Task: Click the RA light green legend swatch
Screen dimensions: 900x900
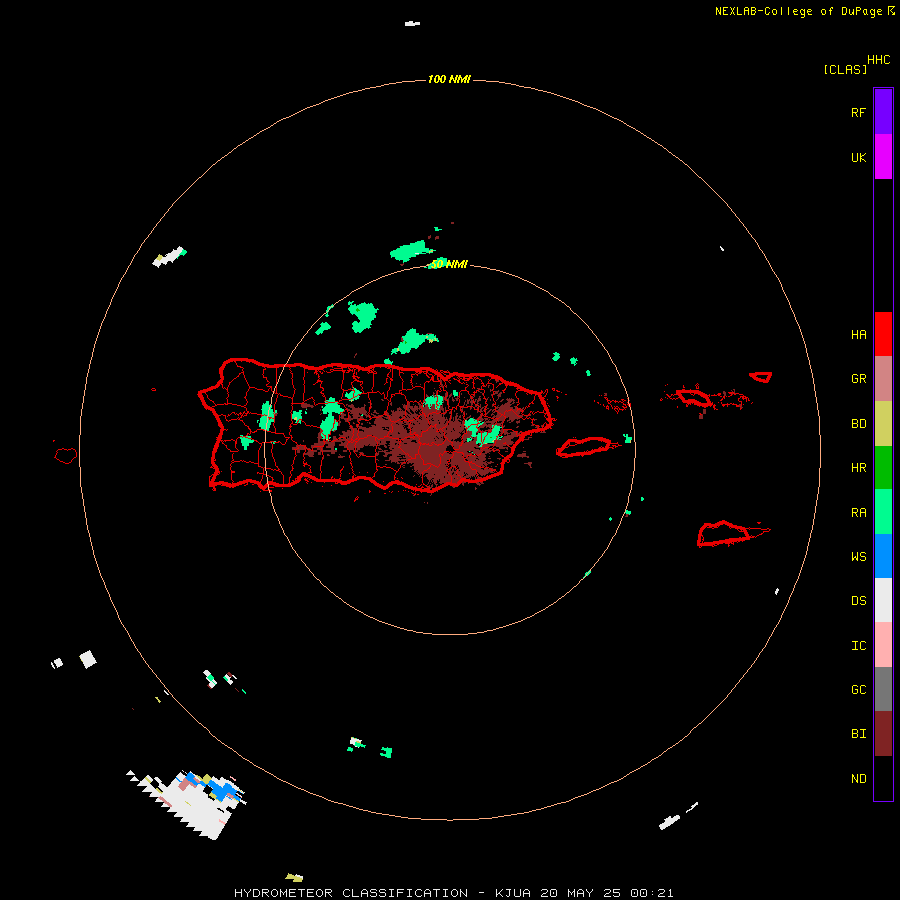Action: coord(883,512)
